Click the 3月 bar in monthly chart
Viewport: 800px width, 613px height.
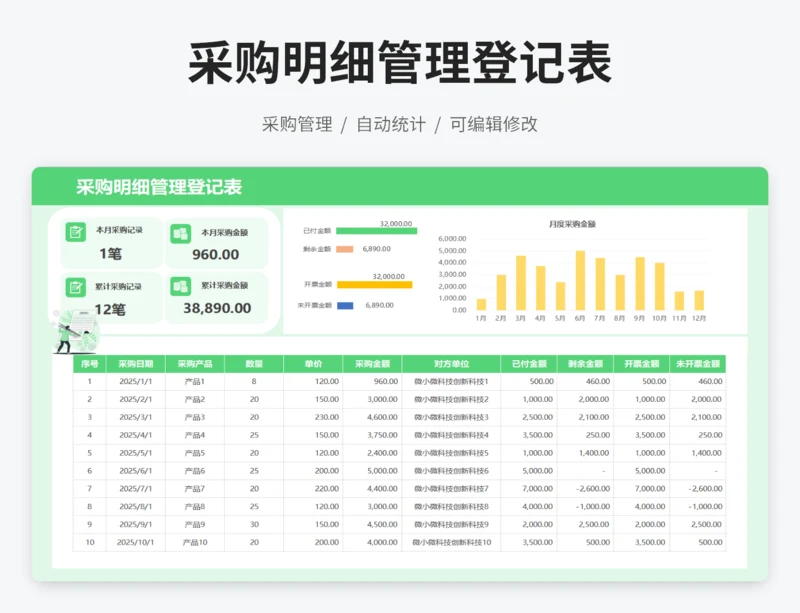[x=520, y=283]
